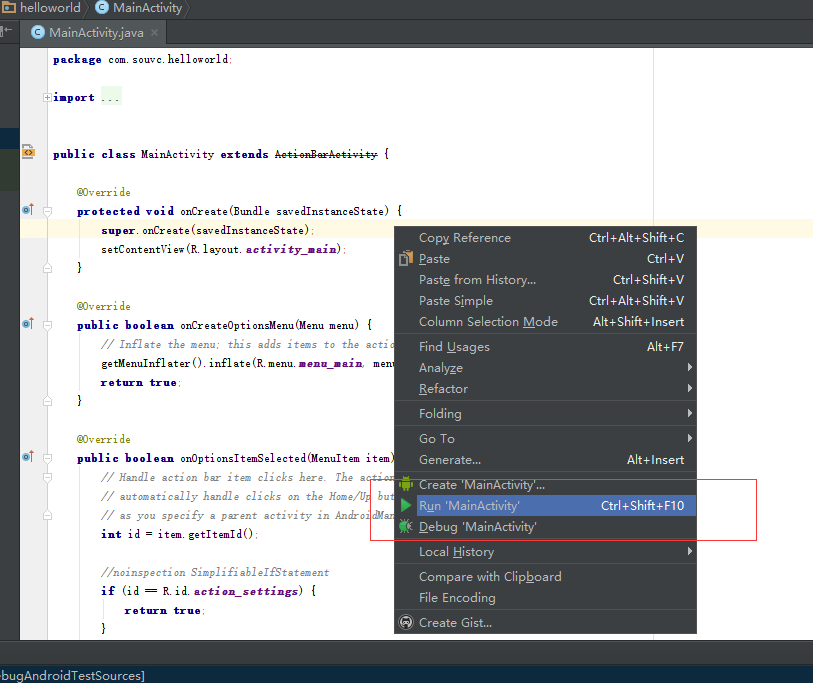
Task: Collapse the onCreateOptionsMenu method fold marker
Action: tap(47, 325)
